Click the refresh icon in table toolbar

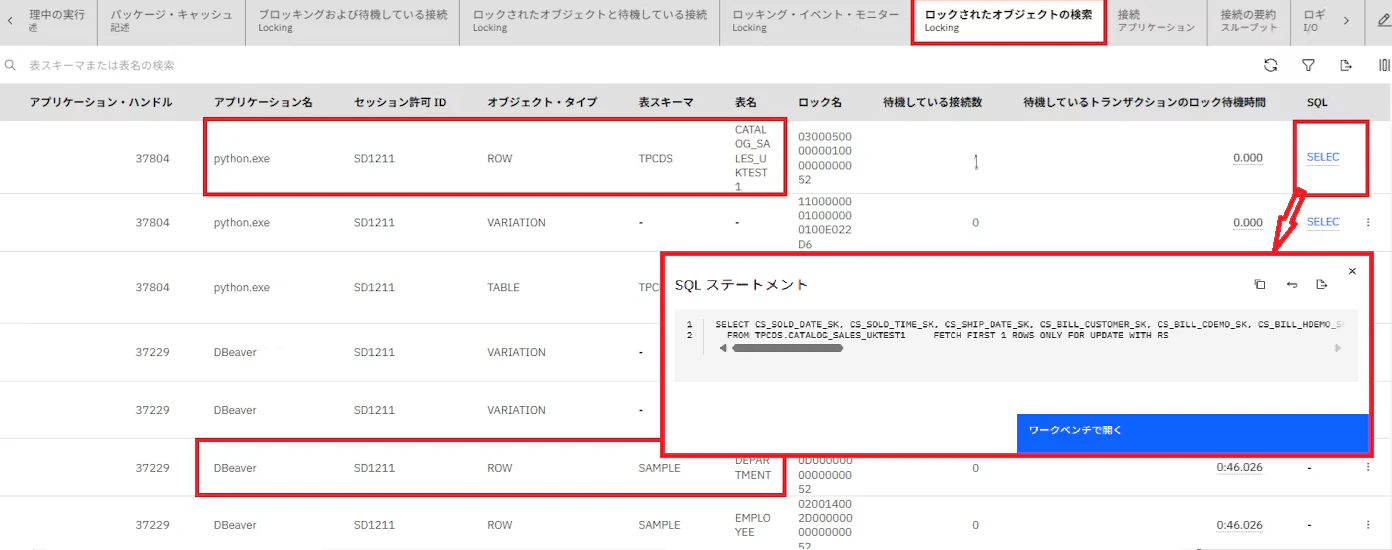point(1270,65)
